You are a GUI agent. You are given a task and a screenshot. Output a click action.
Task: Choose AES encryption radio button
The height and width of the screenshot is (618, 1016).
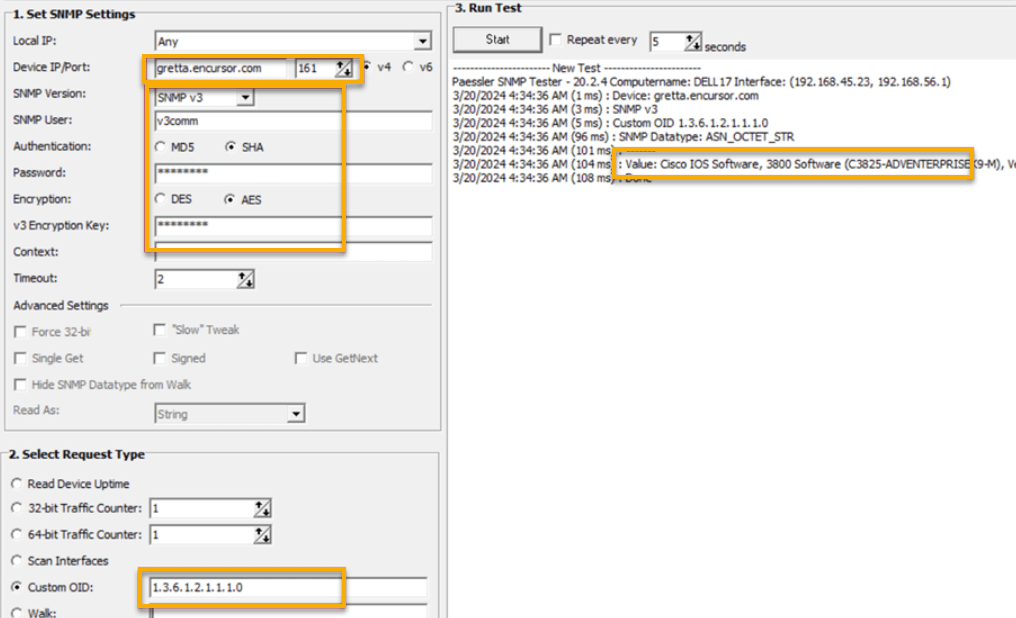pos(232,199)
